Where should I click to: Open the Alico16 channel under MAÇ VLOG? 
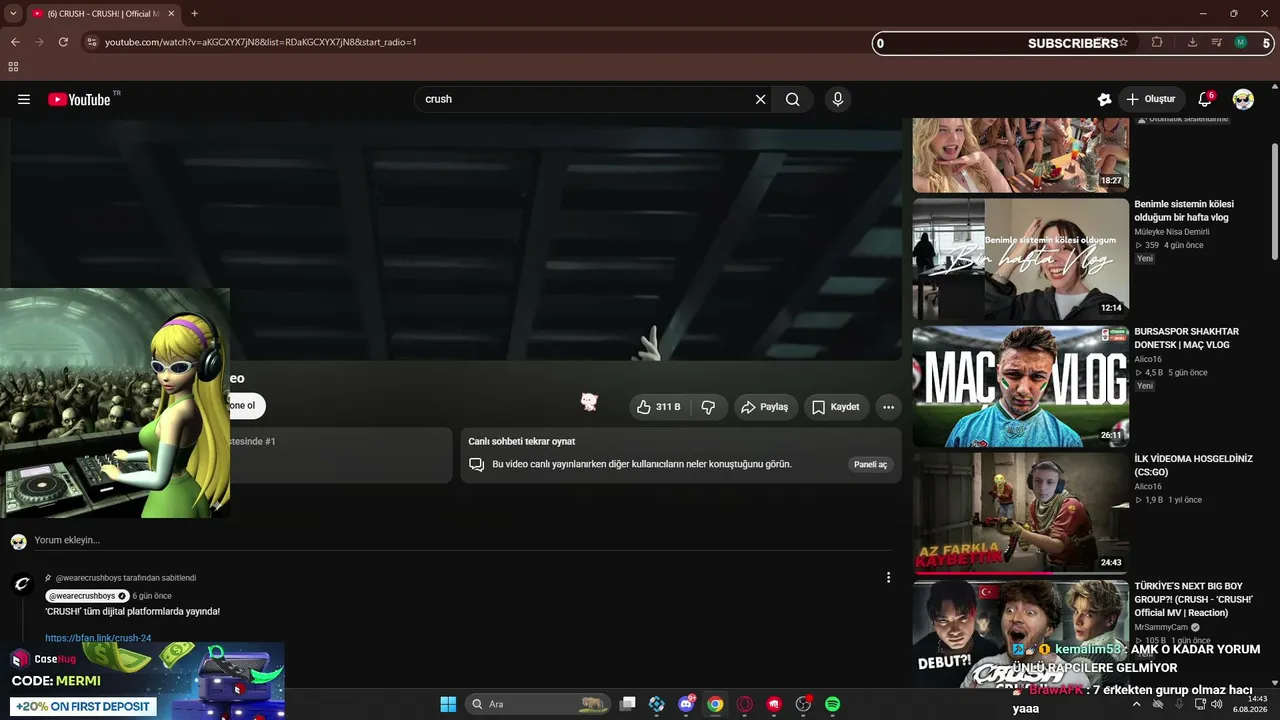tap(1148, 359)
